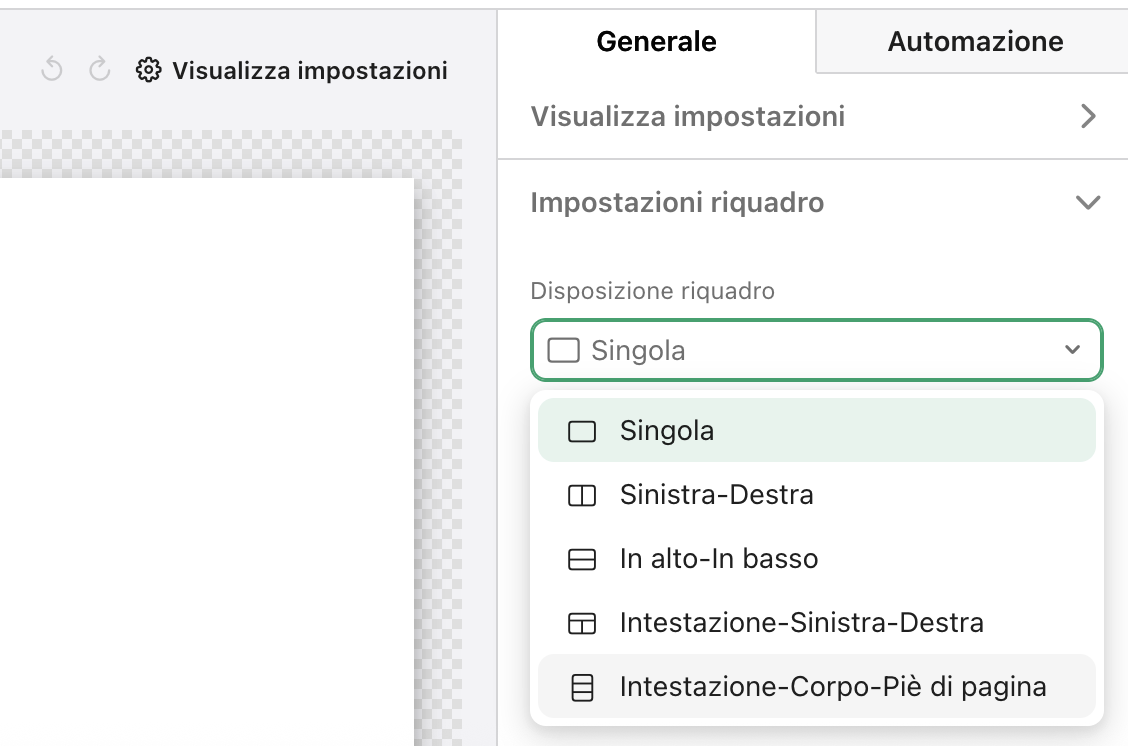Collapse the Impostazioni riquadro section
This screenshot has height=746, width=1128.
tap(1088, 202)
